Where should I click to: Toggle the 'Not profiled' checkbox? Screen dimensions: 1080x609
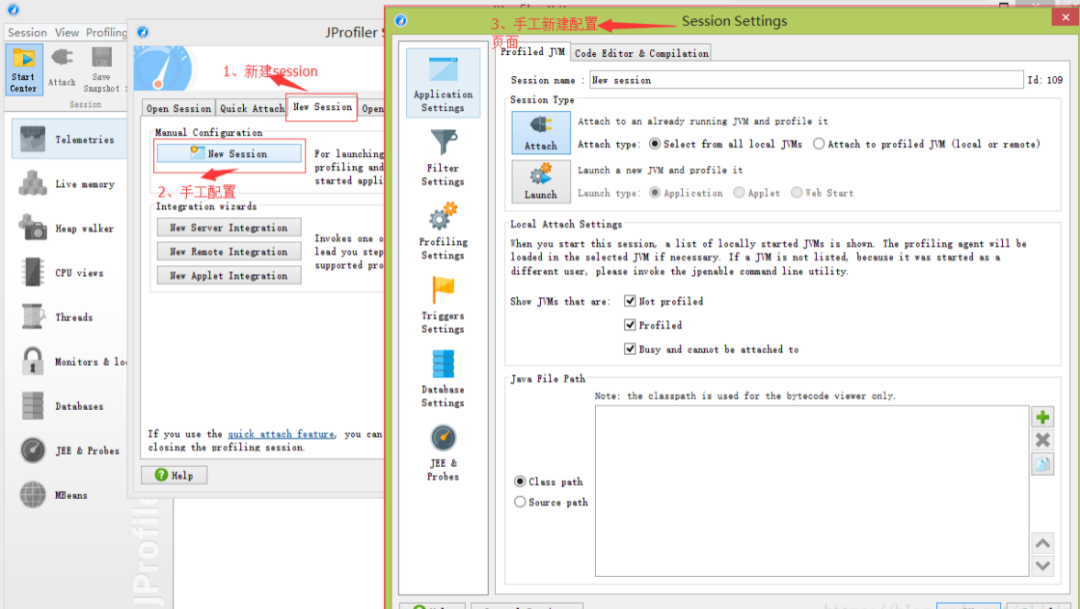[630, 301]
